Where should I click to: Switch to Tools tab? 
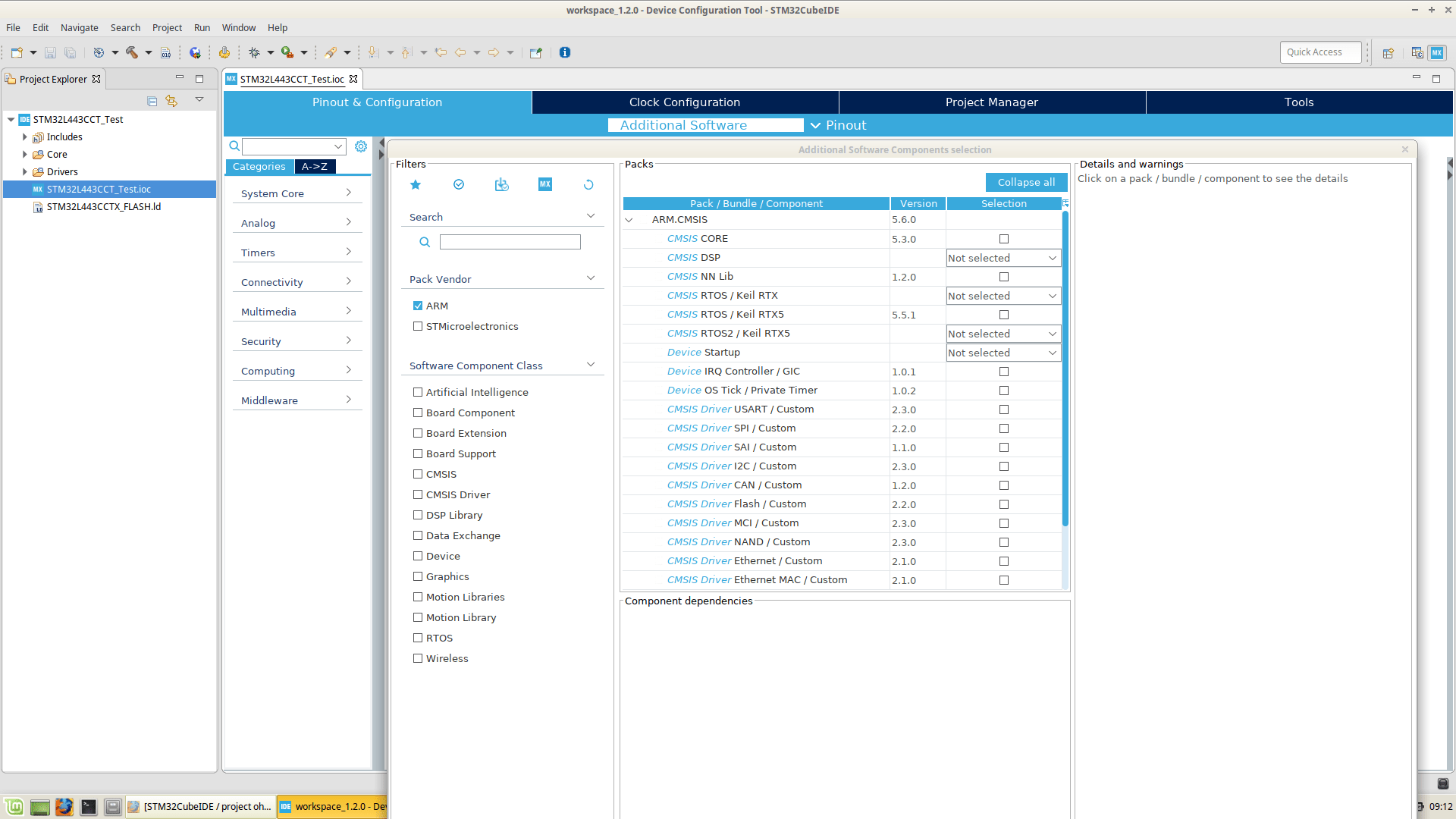pyautogui.click(x=1299, y=102)
